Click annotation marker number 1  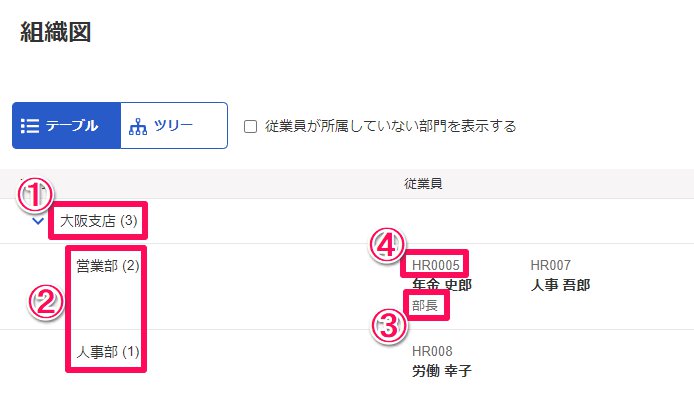[35, 195]
